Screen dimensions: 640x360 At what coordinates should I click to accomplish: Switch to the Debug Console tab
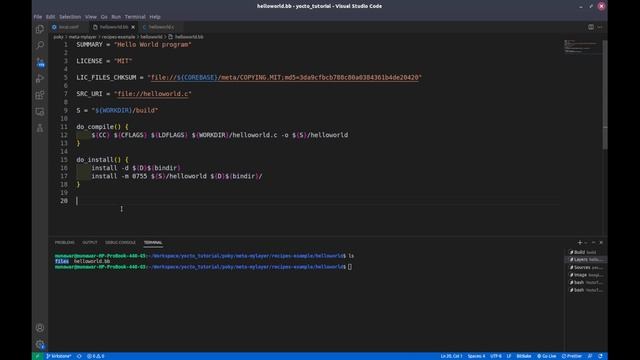120,242
